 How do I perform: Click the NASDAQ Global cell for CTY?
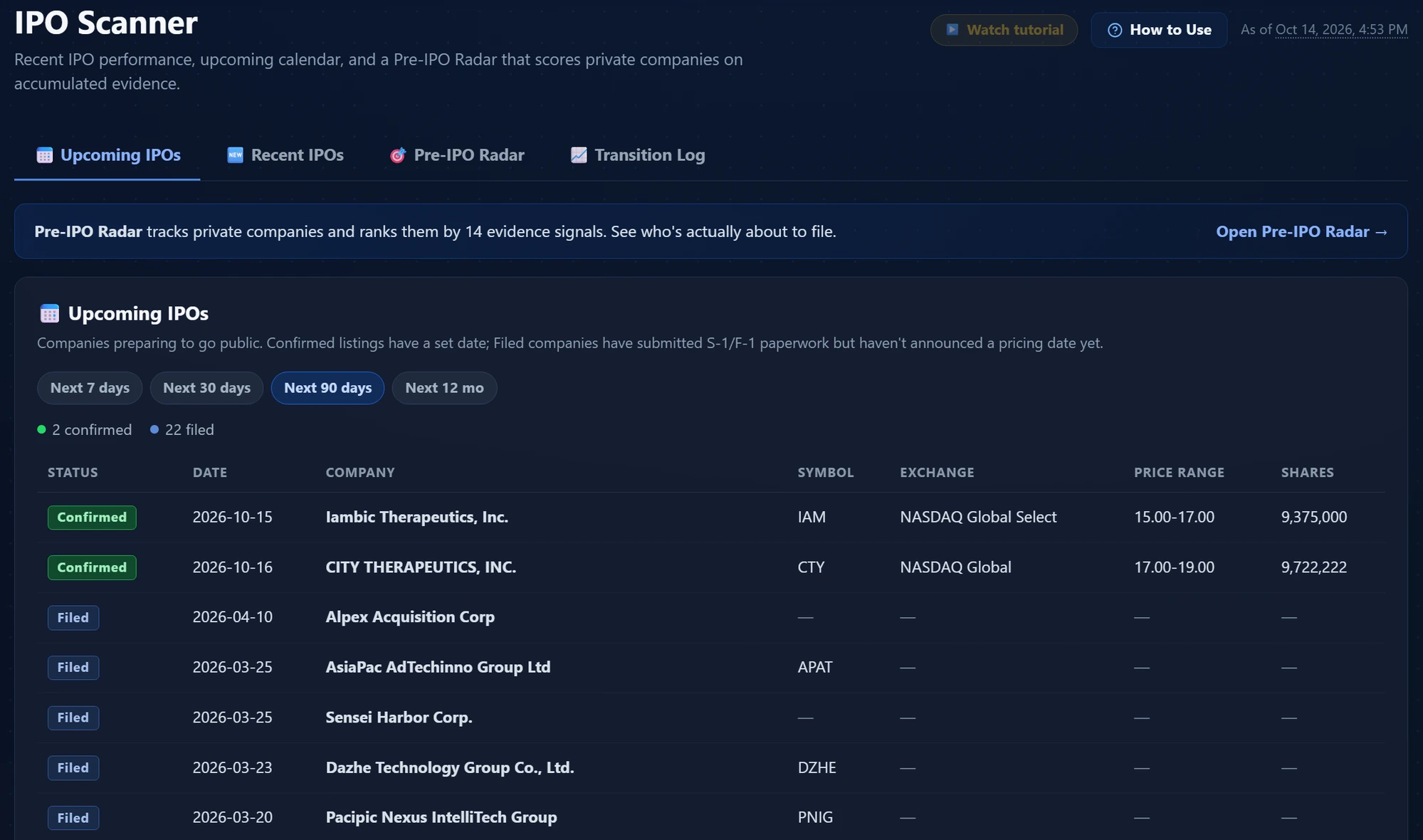[955, 567]
